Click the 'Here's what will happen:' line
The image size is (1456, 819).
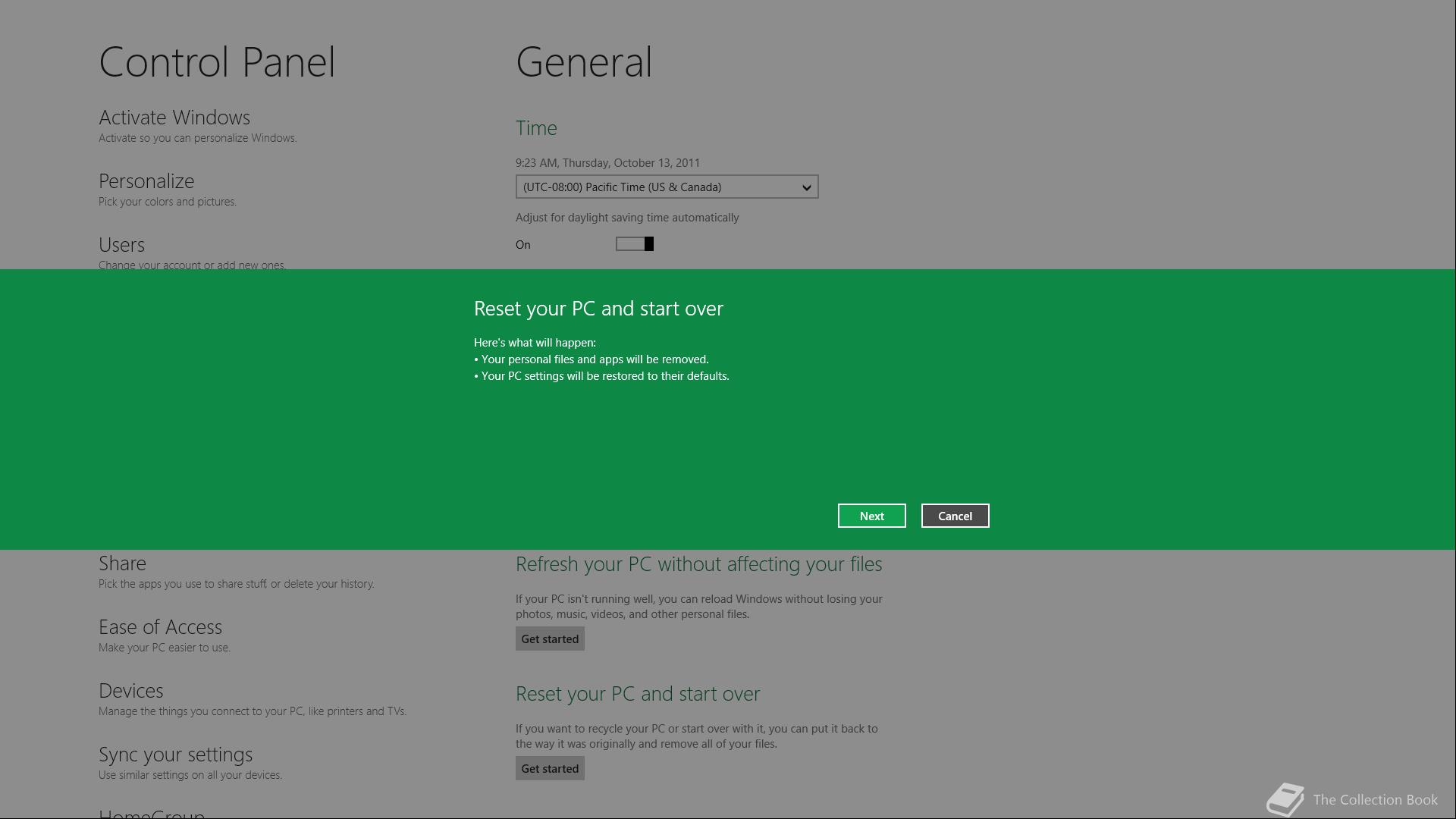tap(535, 343)
